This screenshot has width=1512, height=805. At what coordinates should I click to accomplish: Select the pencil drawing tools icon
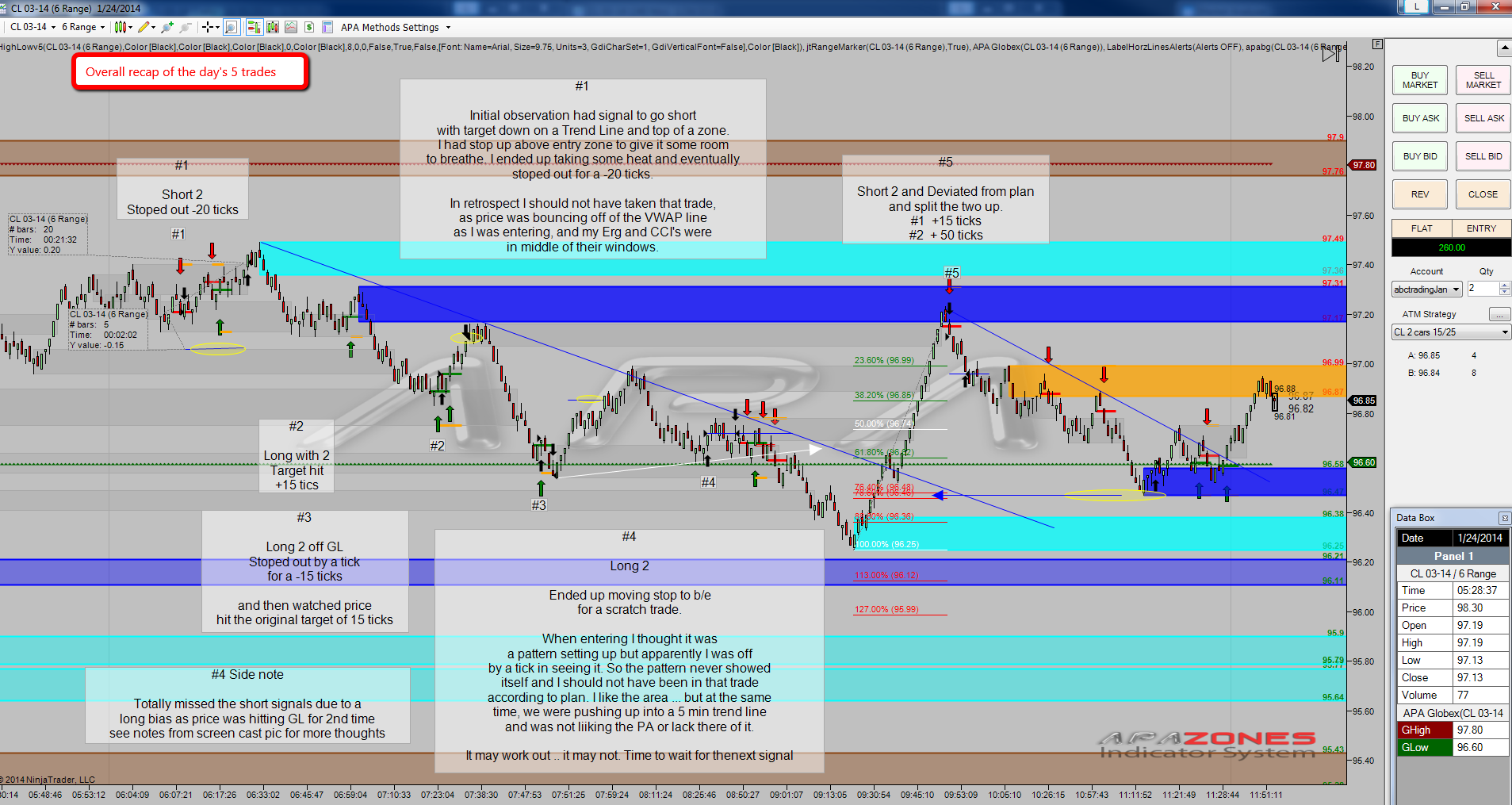pos(143,27)
